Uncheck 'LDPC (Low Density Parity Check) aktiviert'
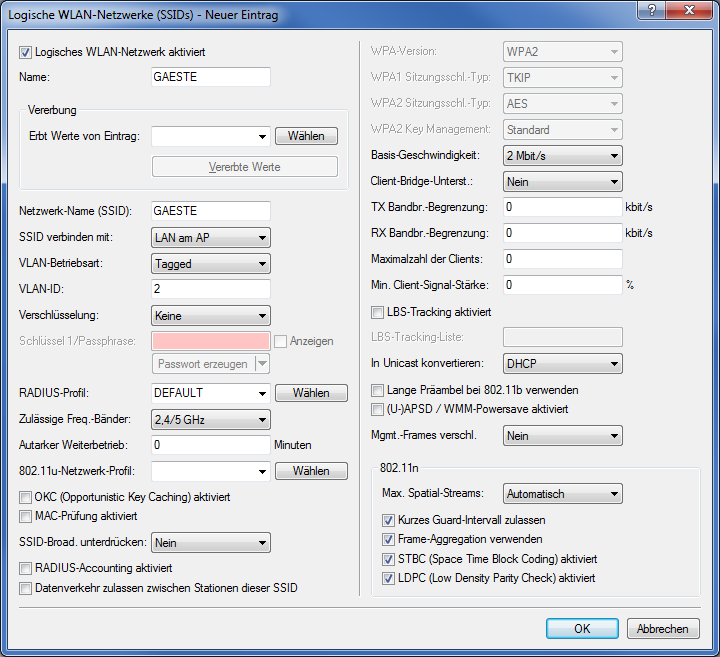Screen dimensions: 720x657 pos(389,578)
